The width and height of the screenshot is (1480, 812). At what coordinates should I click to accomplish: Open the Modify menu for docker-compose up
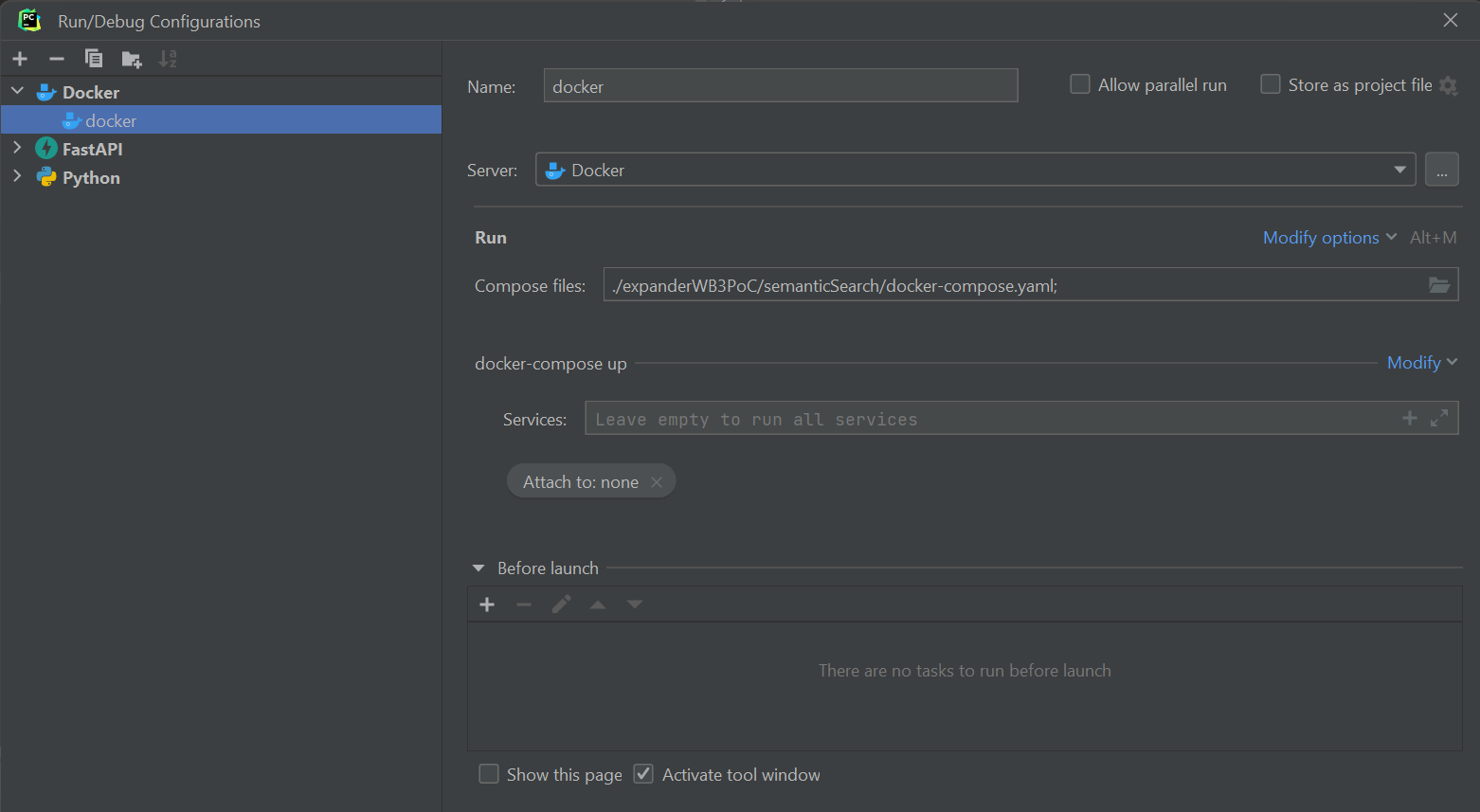(x=1422, y=363)
